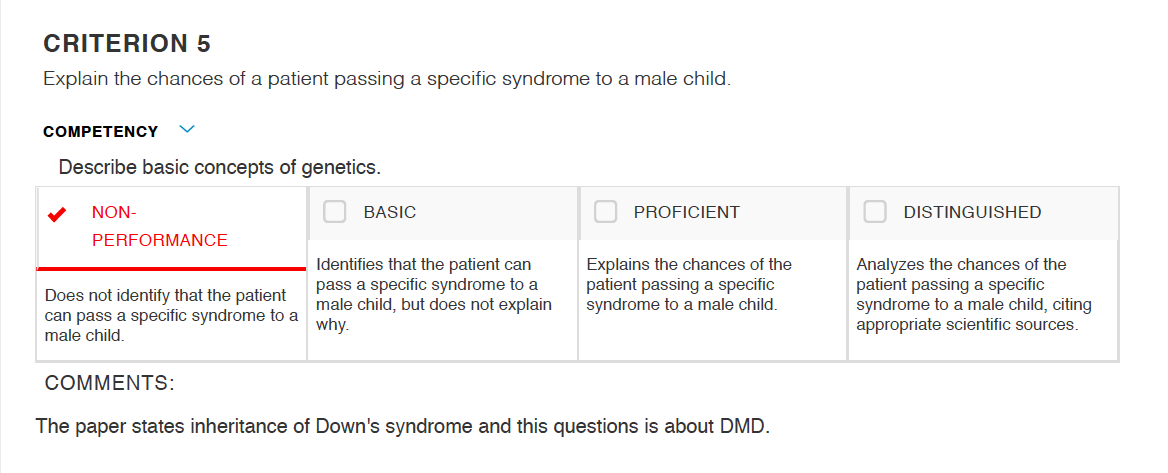The width and height of the screenshot is (1168, 473).
Task: Select the DISTINGUISHED level header text
Action: pos(972,212)
